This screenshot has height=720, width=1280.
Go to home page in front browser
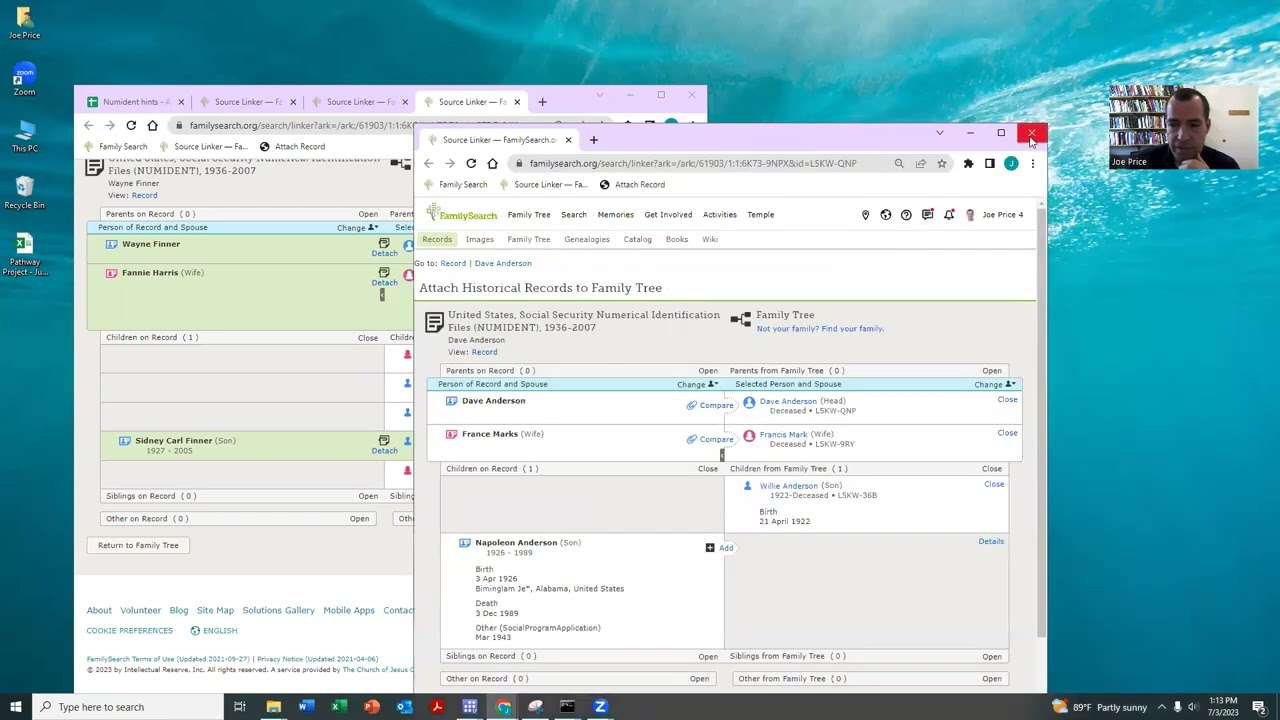coord(492,164)
